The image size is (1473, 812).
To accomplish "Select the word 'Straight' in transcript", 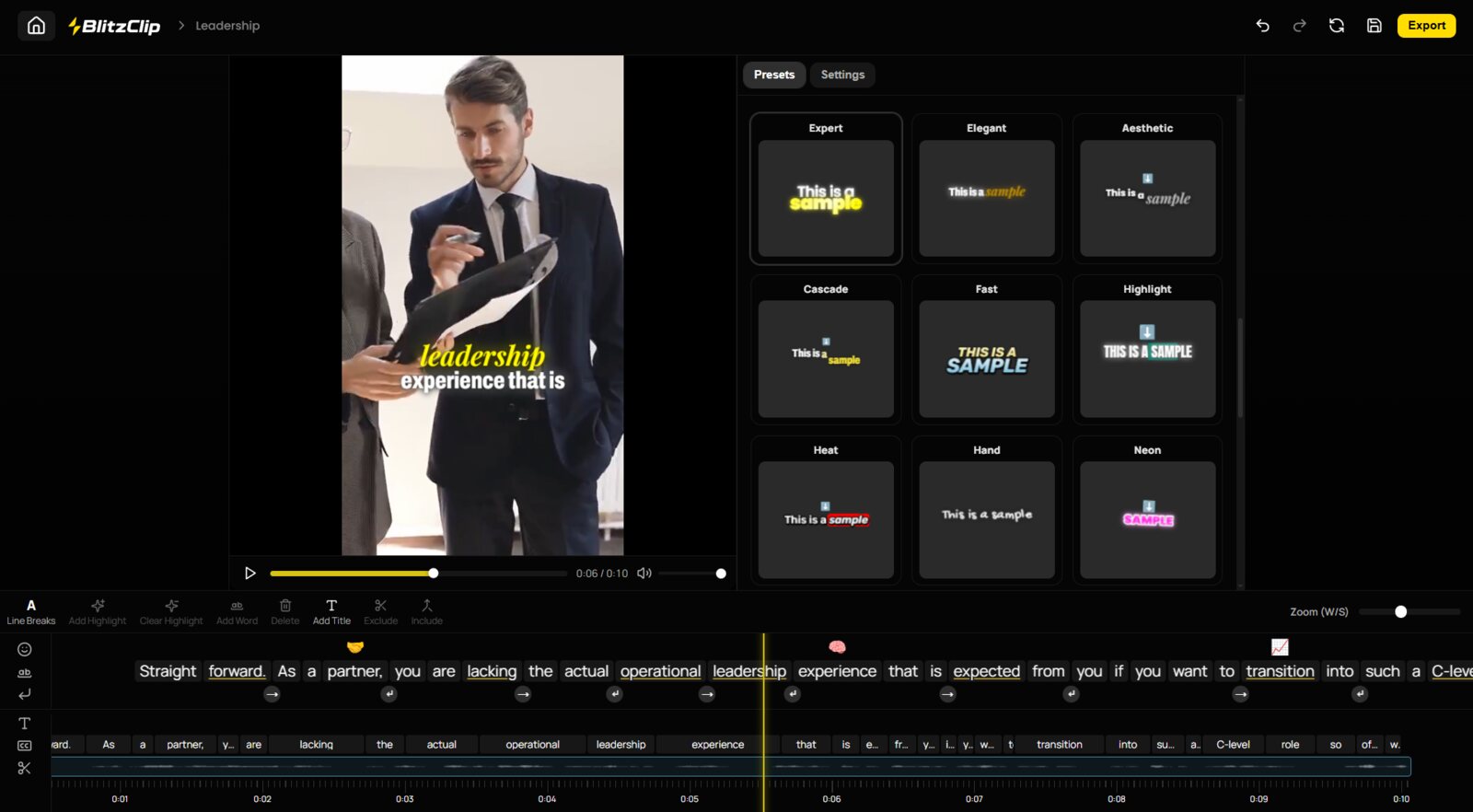I will [x=168, y=671].
